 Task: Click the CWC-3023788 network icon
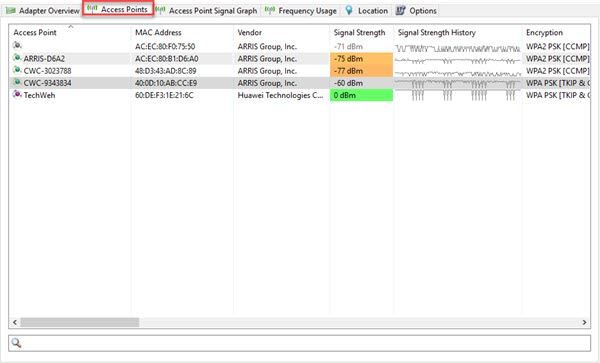(x=17, y=70)
